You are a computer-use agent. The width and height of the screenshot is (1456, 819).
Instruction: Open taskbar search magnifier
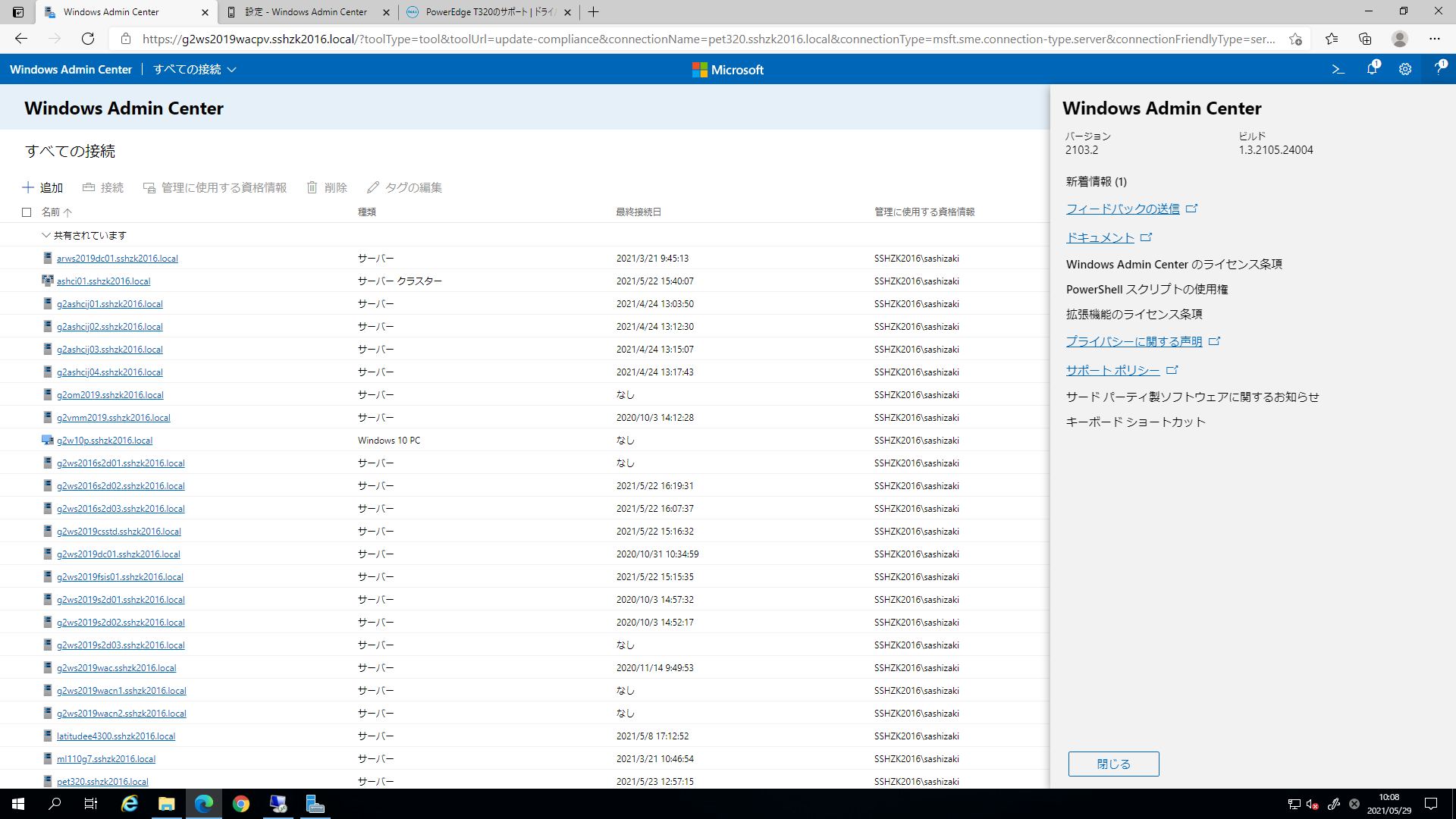point(55,804)
